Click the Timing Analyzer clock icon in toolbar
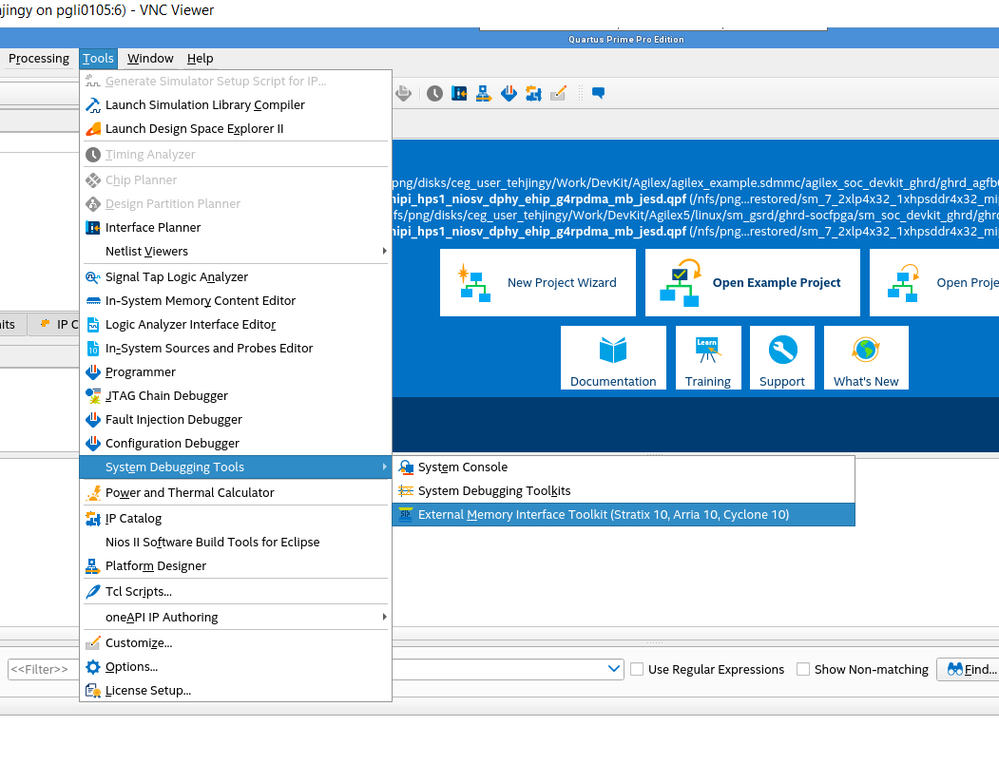 [434, 93]
